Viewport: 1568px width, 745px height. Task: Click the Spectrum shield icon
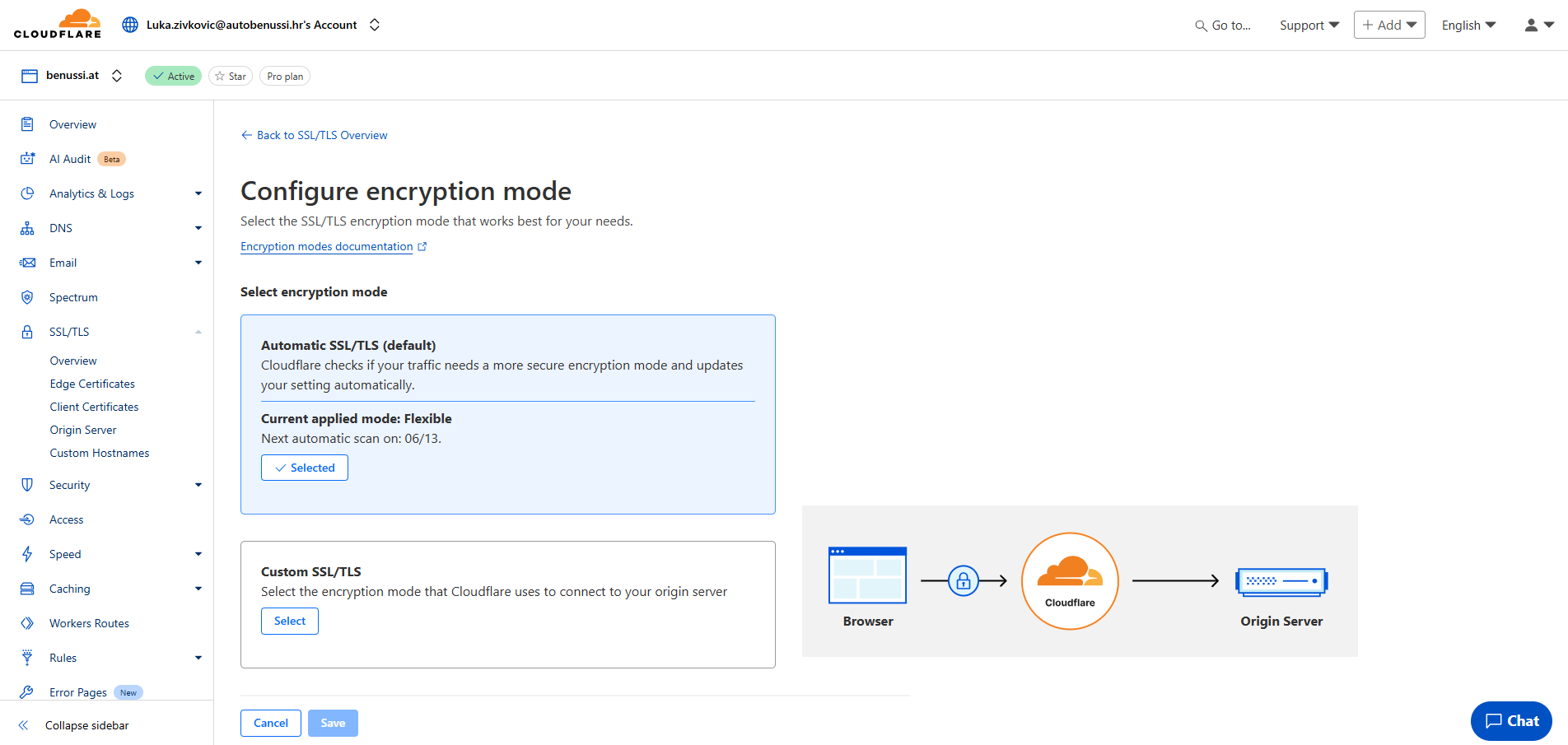pos(27,297)
